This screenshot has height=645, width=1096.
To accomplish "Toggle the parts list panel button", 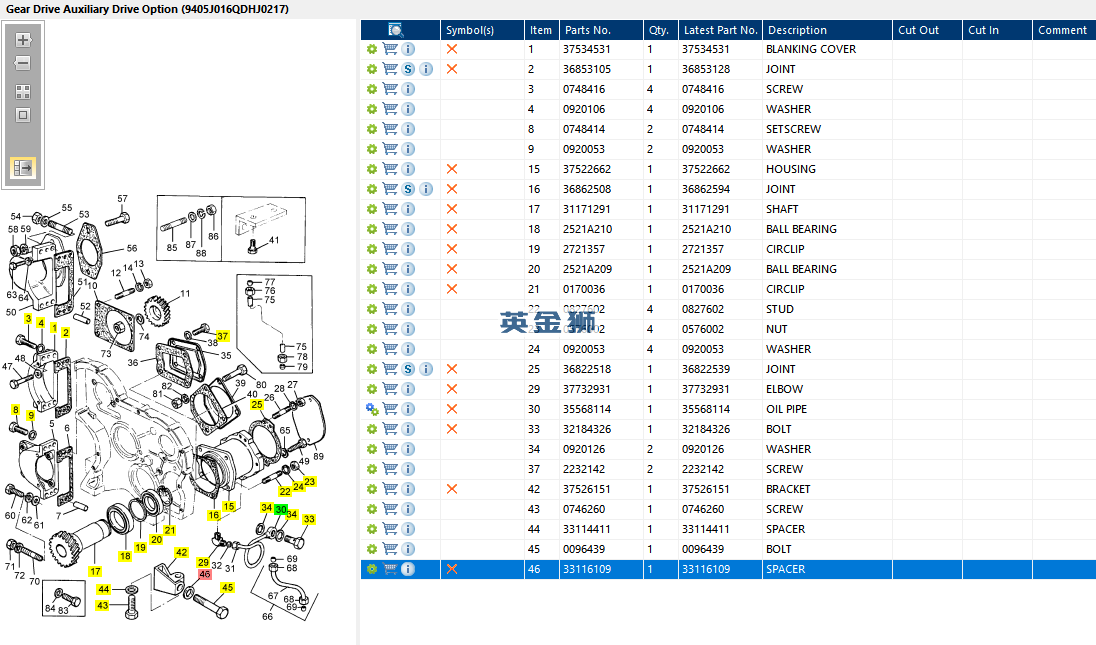I will point(23,168).
